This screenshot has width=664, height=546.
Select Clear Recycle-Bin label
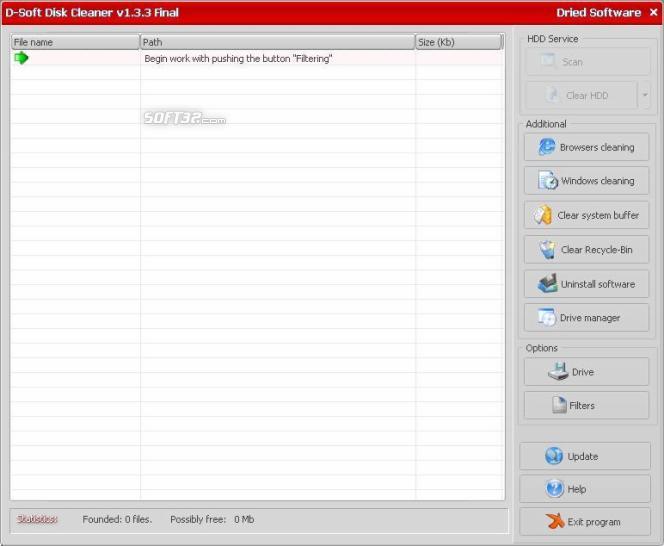coord(596,249)
